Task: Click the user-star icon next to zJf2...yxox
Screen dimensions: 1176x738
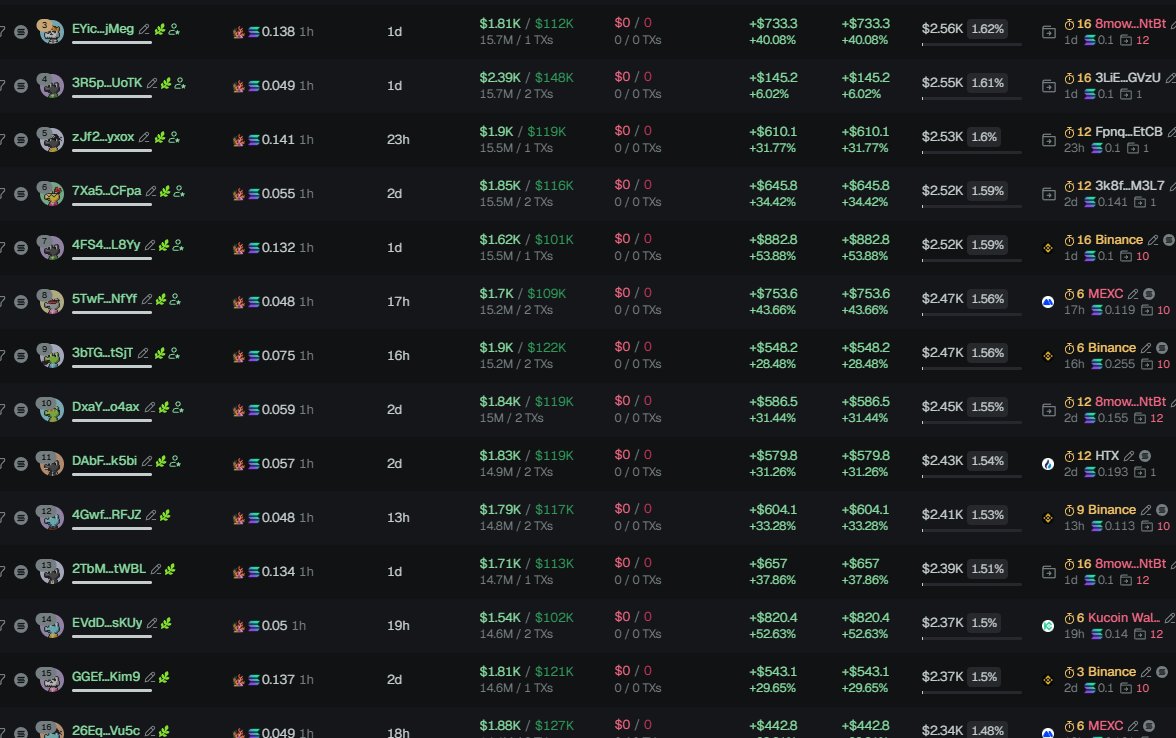Action: [x=174, y=137]
